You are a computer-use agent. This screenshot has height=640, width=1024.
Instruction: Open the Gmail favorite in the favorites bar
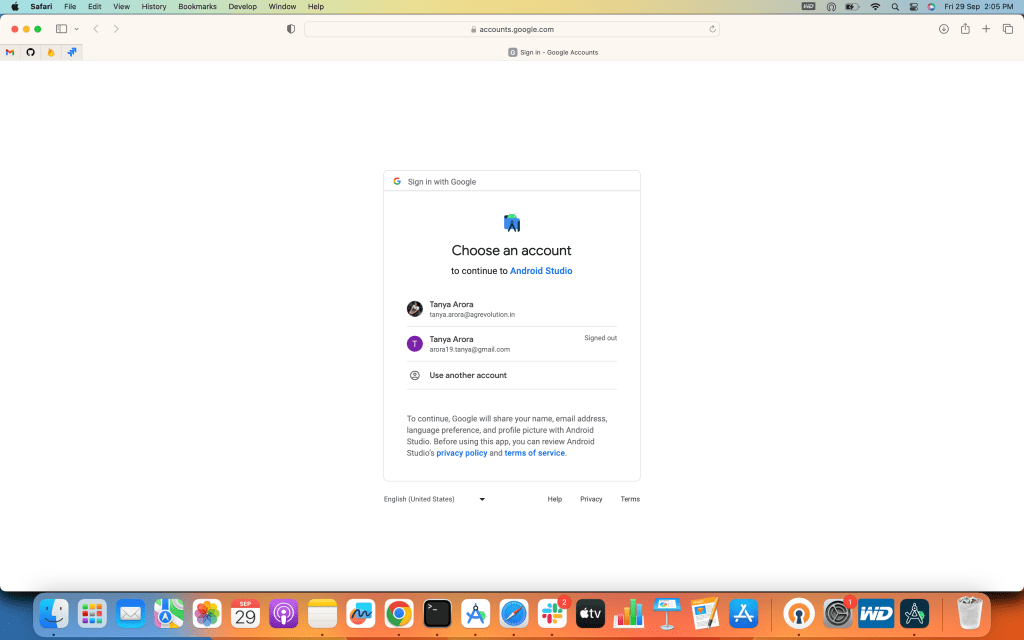coord(10,52)
